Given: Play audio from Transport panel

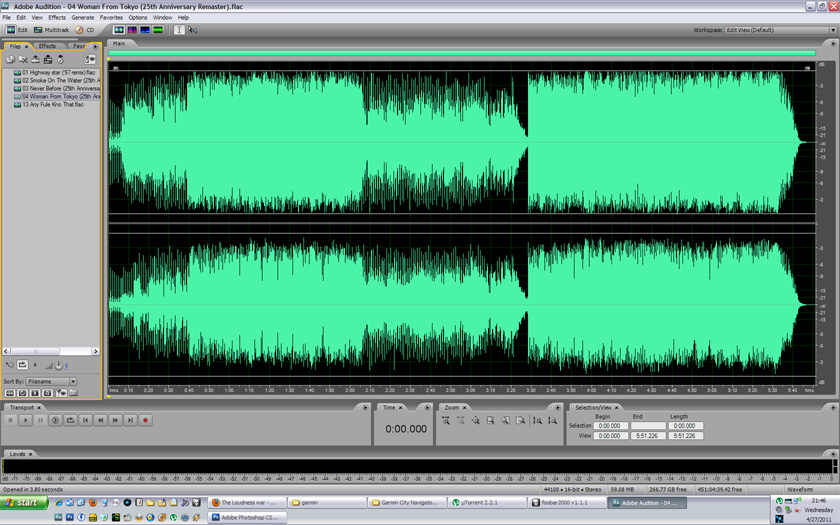Looking at the screenshot, I should point(25,421).
